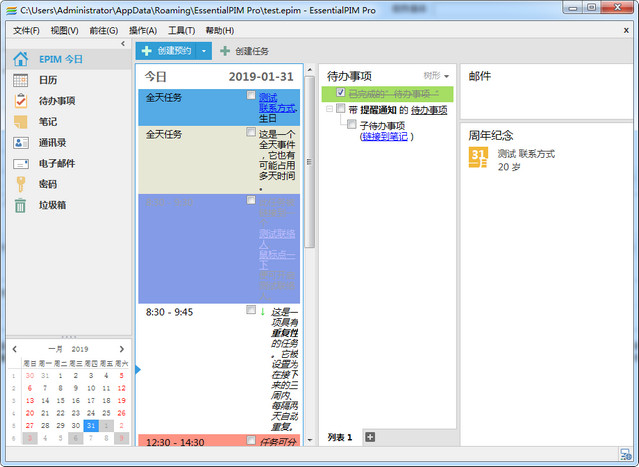Open the Notes sticky-note icon
This screenshot has width=639, height=467.
coord(20,122)
